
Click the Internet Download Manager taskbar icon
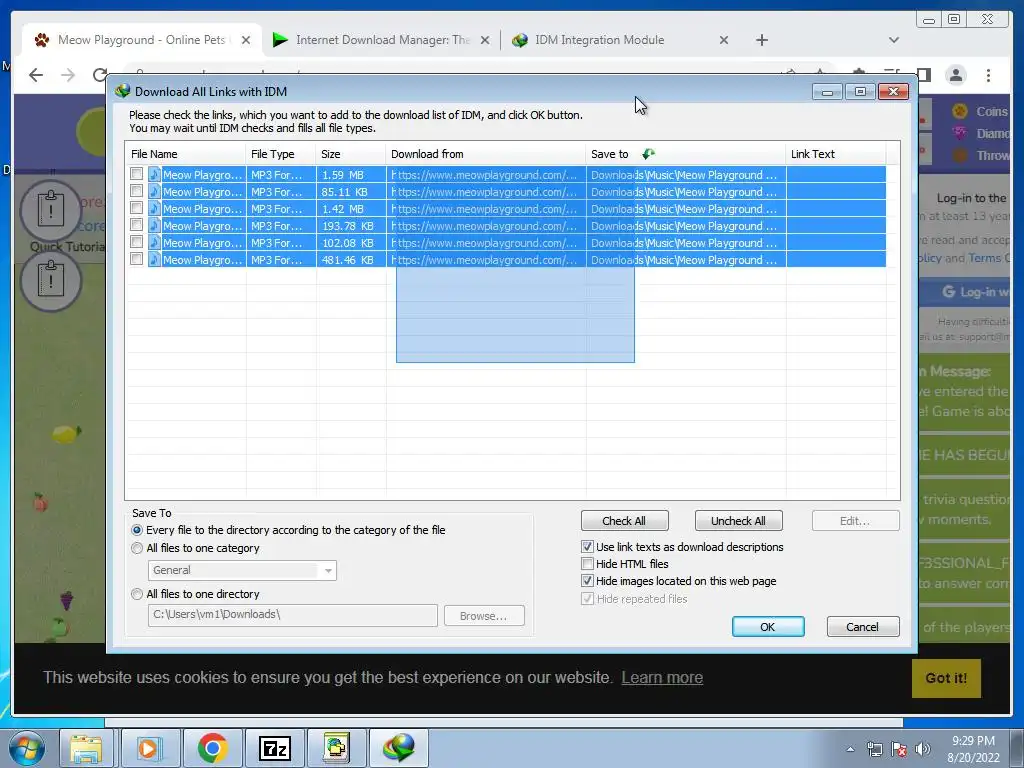pos(399,748)
